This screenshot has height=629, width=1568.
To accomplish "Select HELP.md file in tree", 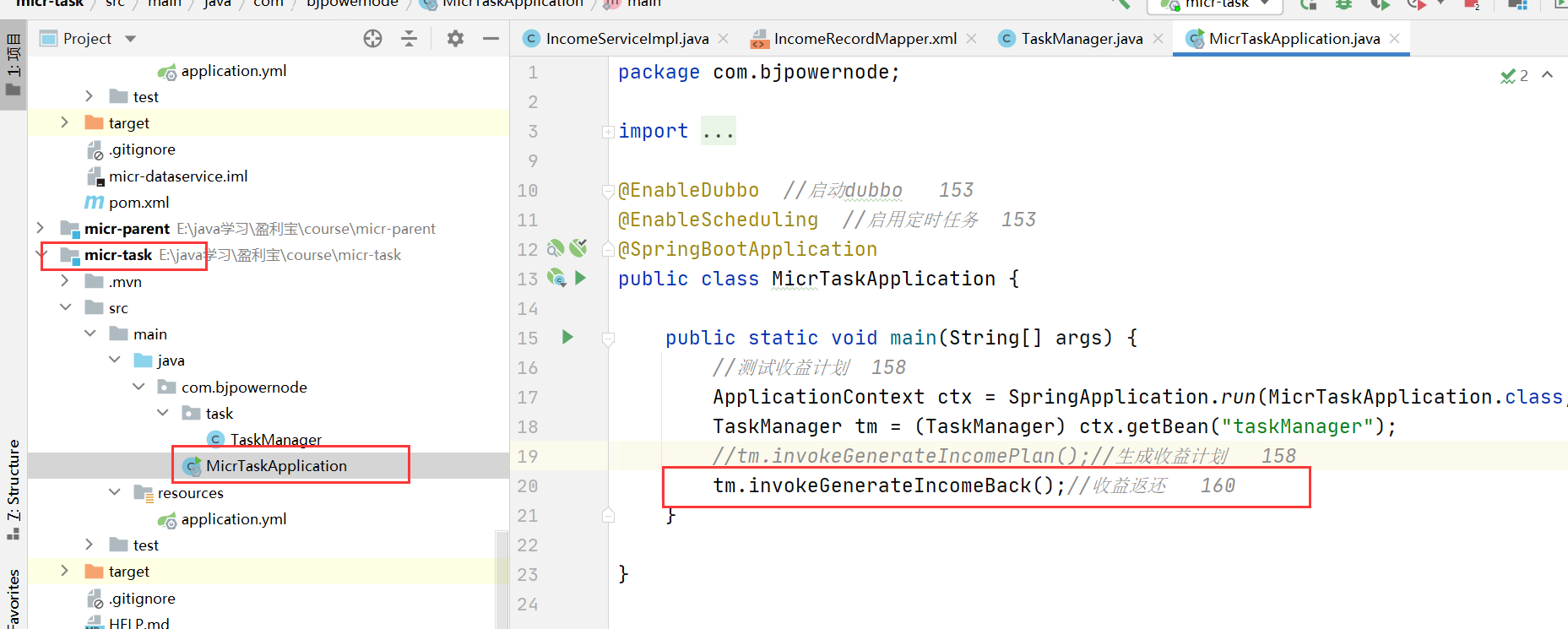I will coord(128,622).
